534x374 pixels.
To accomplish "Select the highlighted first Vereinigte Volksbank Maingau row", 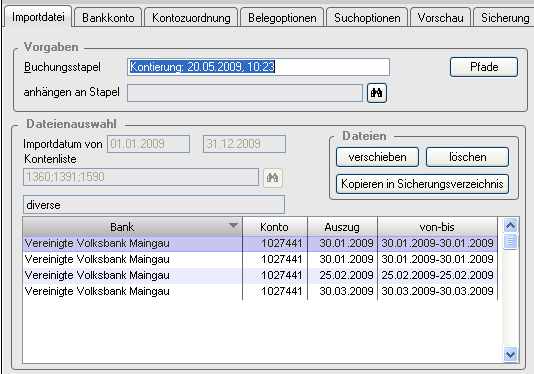I will click(260, 244).
